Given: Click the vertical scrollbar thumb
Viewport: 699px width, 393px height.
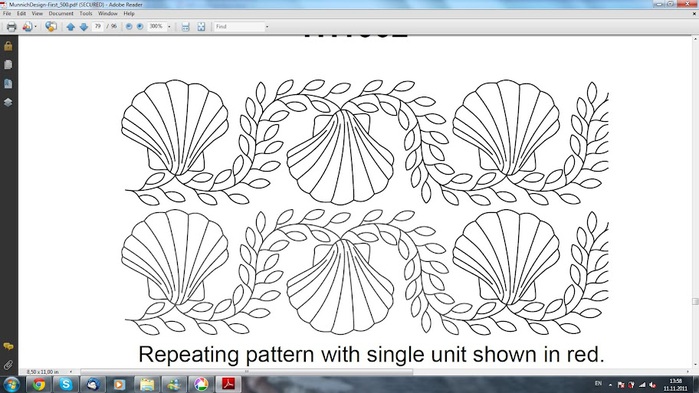Looking at the screenshot, I should pos(695,302).
